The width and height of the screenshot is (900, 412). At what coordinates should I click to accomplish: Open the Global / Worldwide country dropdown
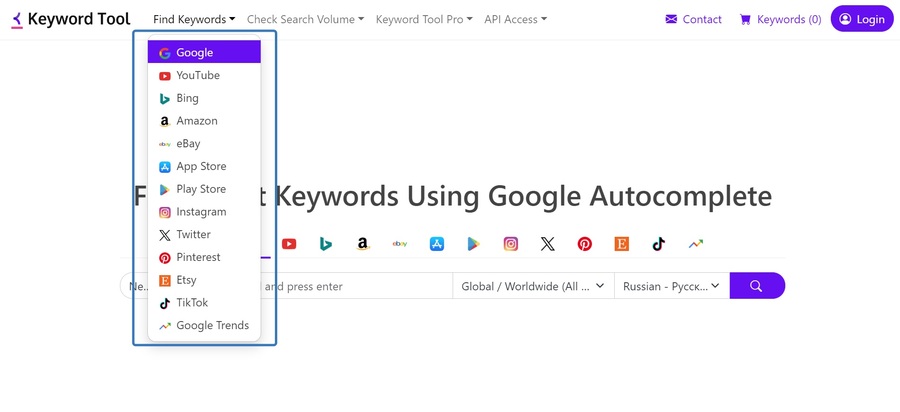533,286
